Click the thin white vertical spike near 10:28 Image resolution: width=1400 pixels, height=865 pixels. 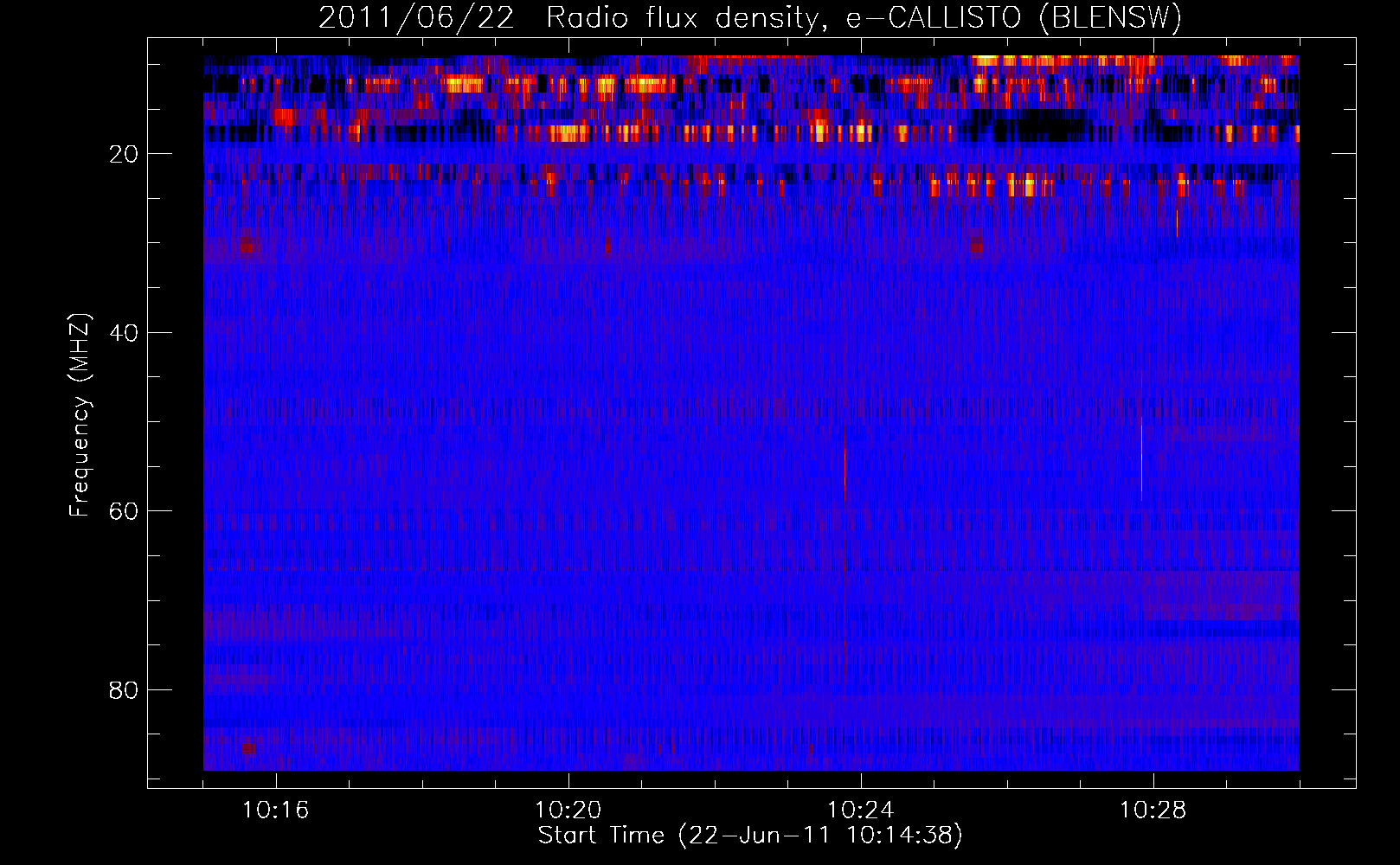pos(1141,458)
